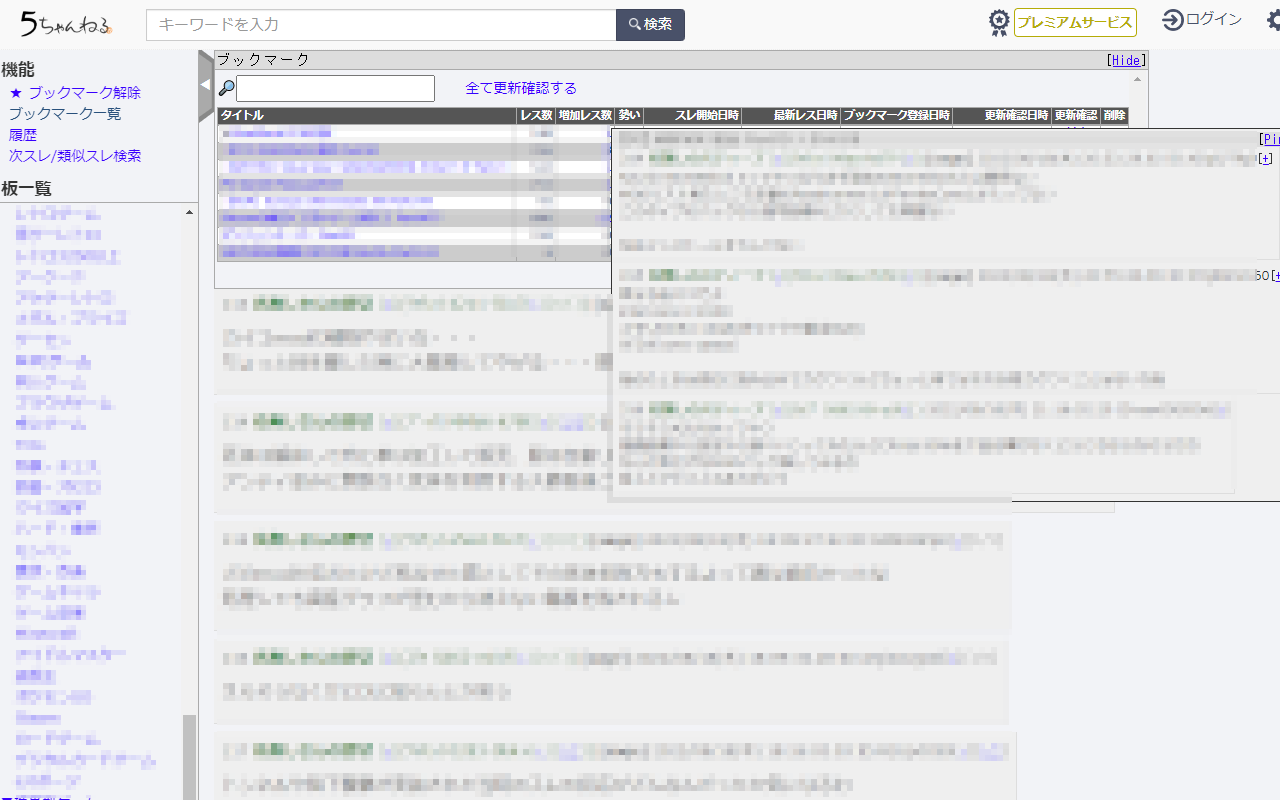Submit search with the 検索 button
The image size is (1280, 800).
[650, 25]
